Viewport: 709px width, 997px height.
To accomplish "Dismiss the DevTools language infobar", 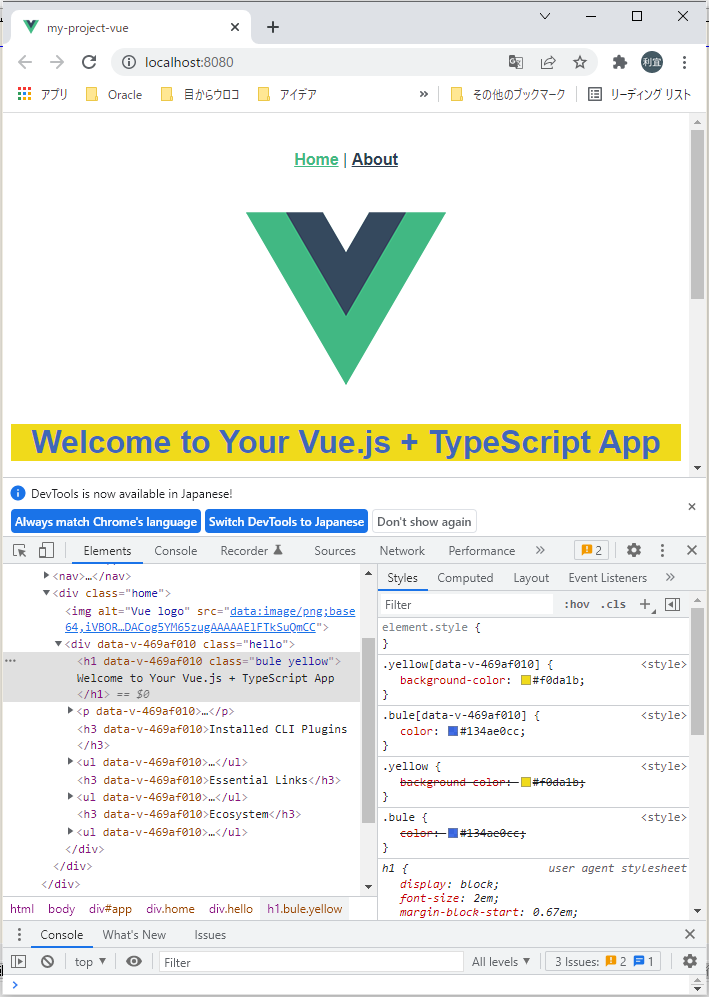I will (x=692, y=507).
